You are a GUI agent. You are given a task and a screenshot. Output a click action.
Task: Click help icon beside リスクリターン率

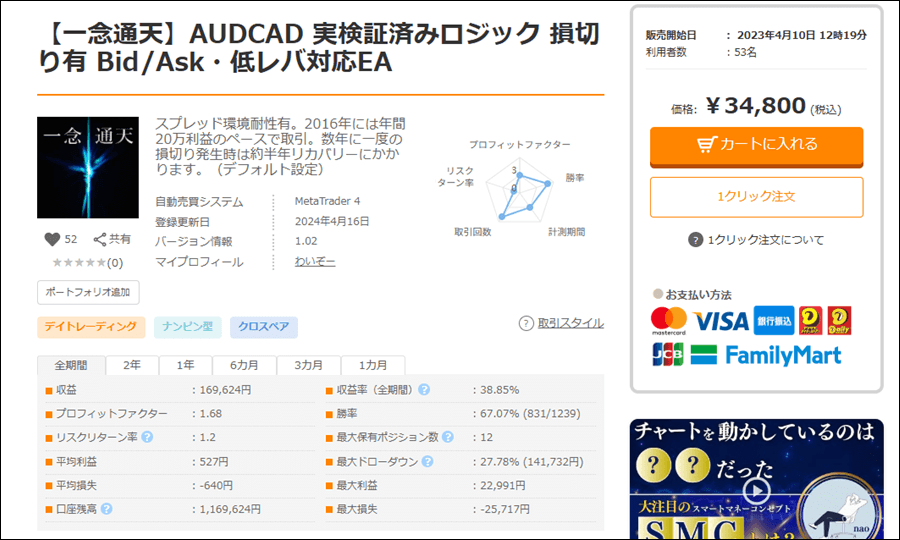(147, 437)
